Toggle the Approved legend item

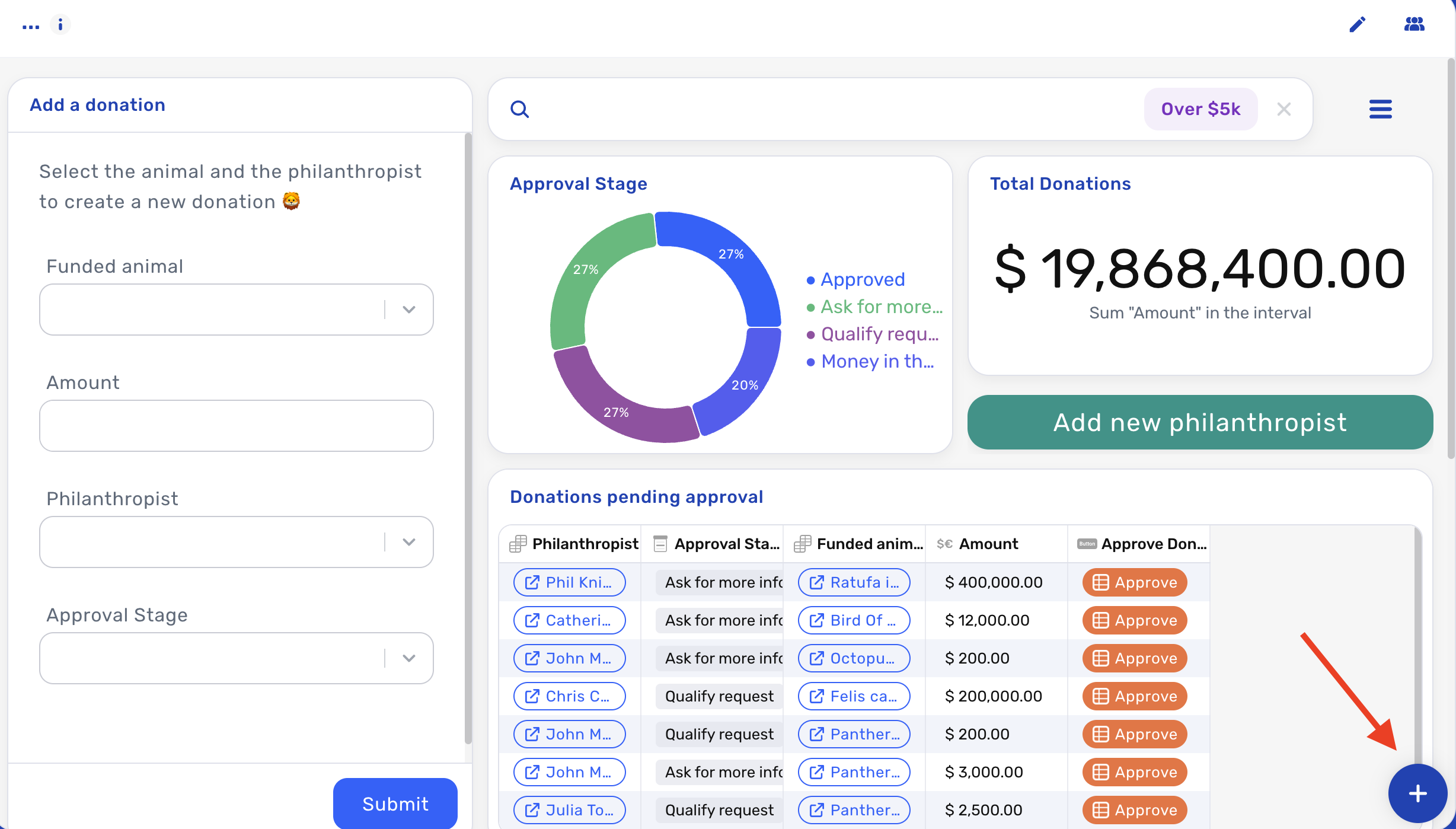[x=856, y=279]
